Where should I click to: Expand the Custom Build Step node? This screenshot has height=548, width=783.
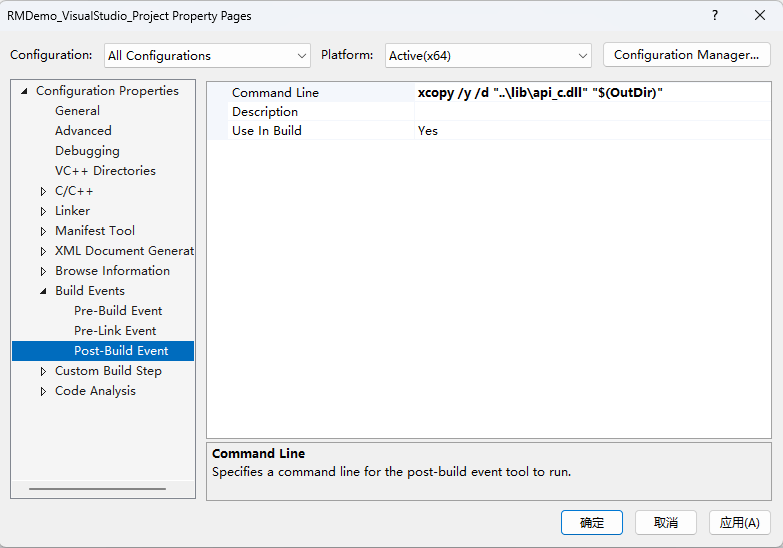pos(43,371)
